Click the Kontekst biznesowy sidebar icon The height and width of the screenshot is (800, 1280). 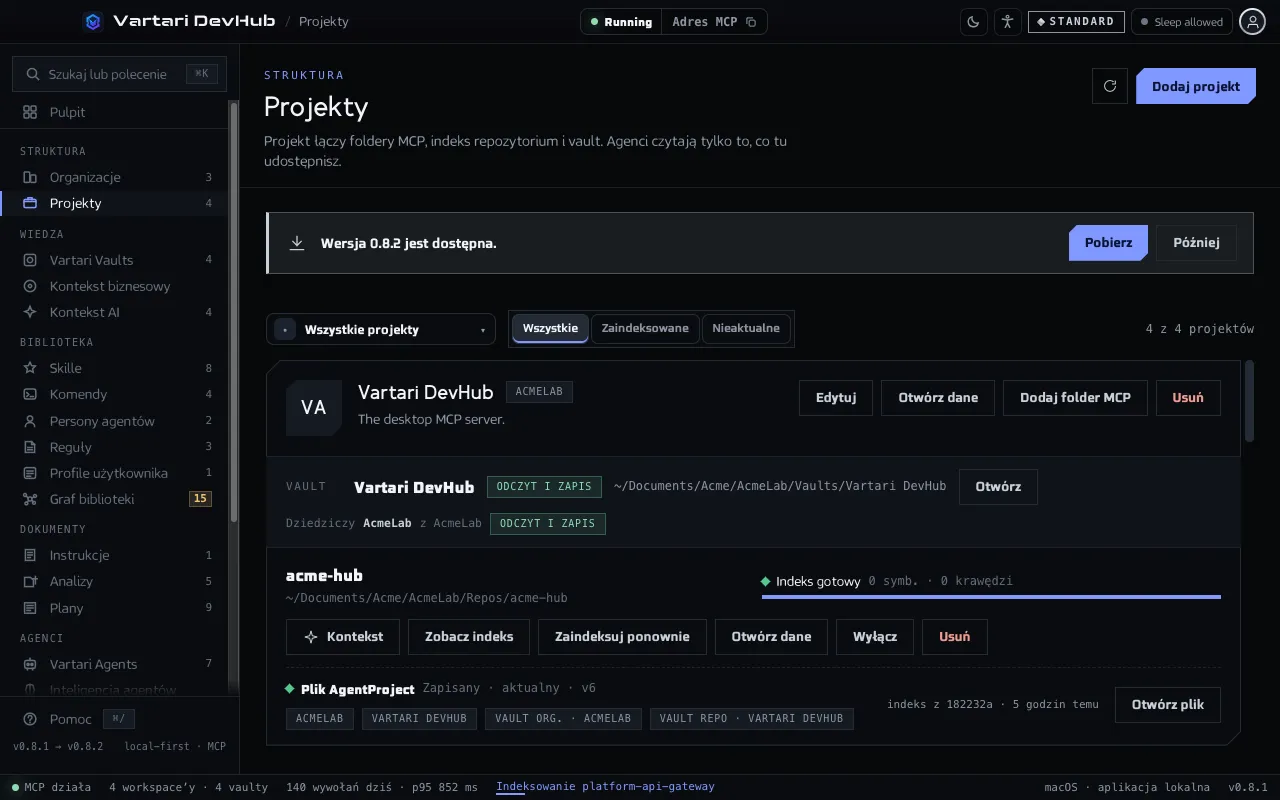coord(30,286)
